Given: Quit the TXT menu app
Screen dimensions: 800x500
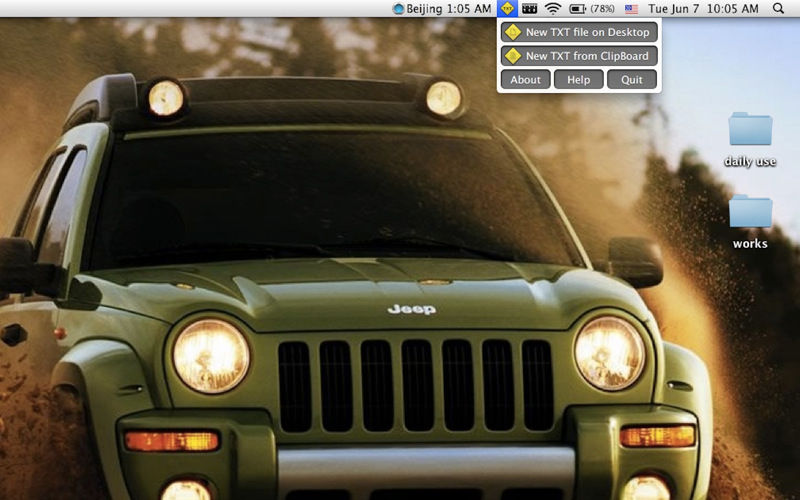Looking at the screenshot, I should pyautogui.click(x=632, y=80).
